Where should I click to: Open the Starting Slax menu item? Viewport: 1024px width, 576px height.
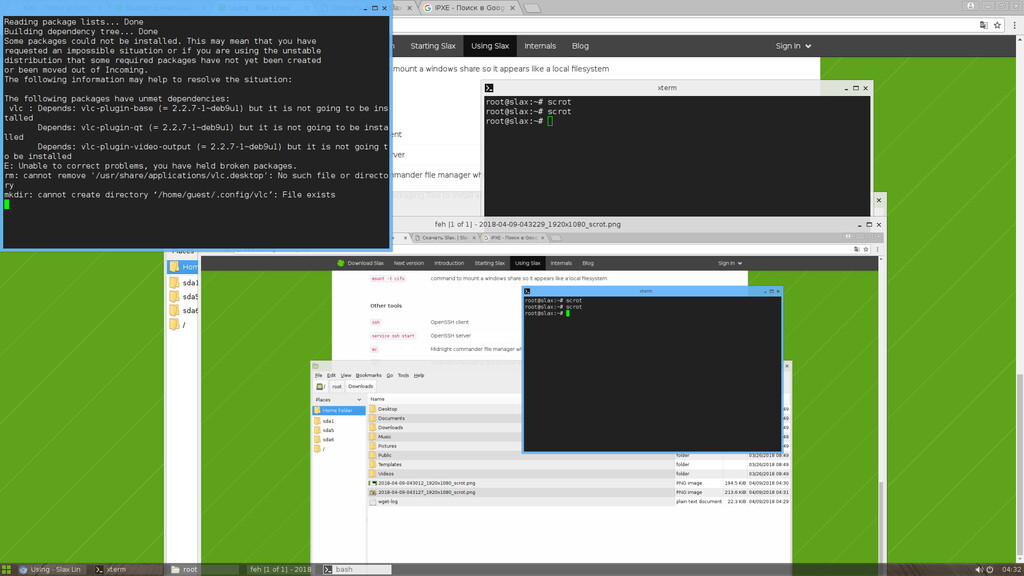(x=432, y=46)
